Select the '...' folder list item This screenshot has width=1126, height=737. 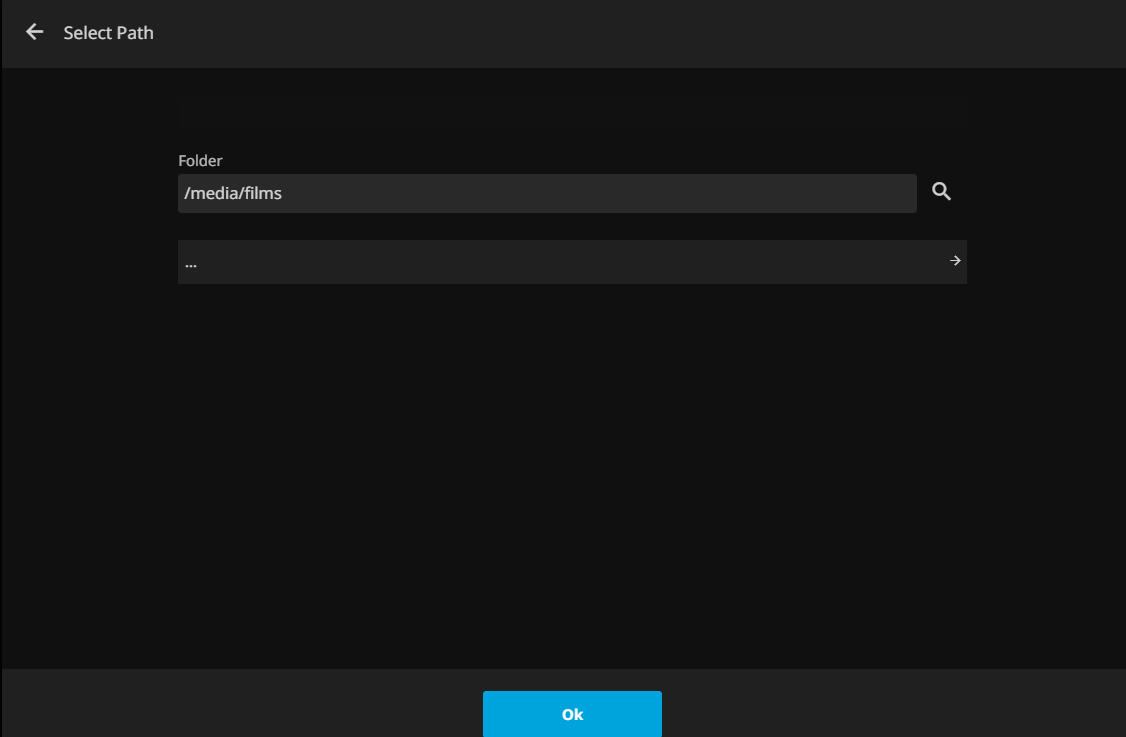(571, 262)
